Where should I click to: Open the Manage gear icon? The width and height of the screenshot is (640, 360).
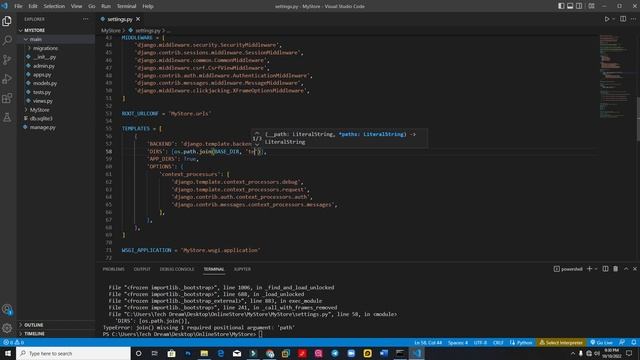pyautogui.click(x=7, y=328)
